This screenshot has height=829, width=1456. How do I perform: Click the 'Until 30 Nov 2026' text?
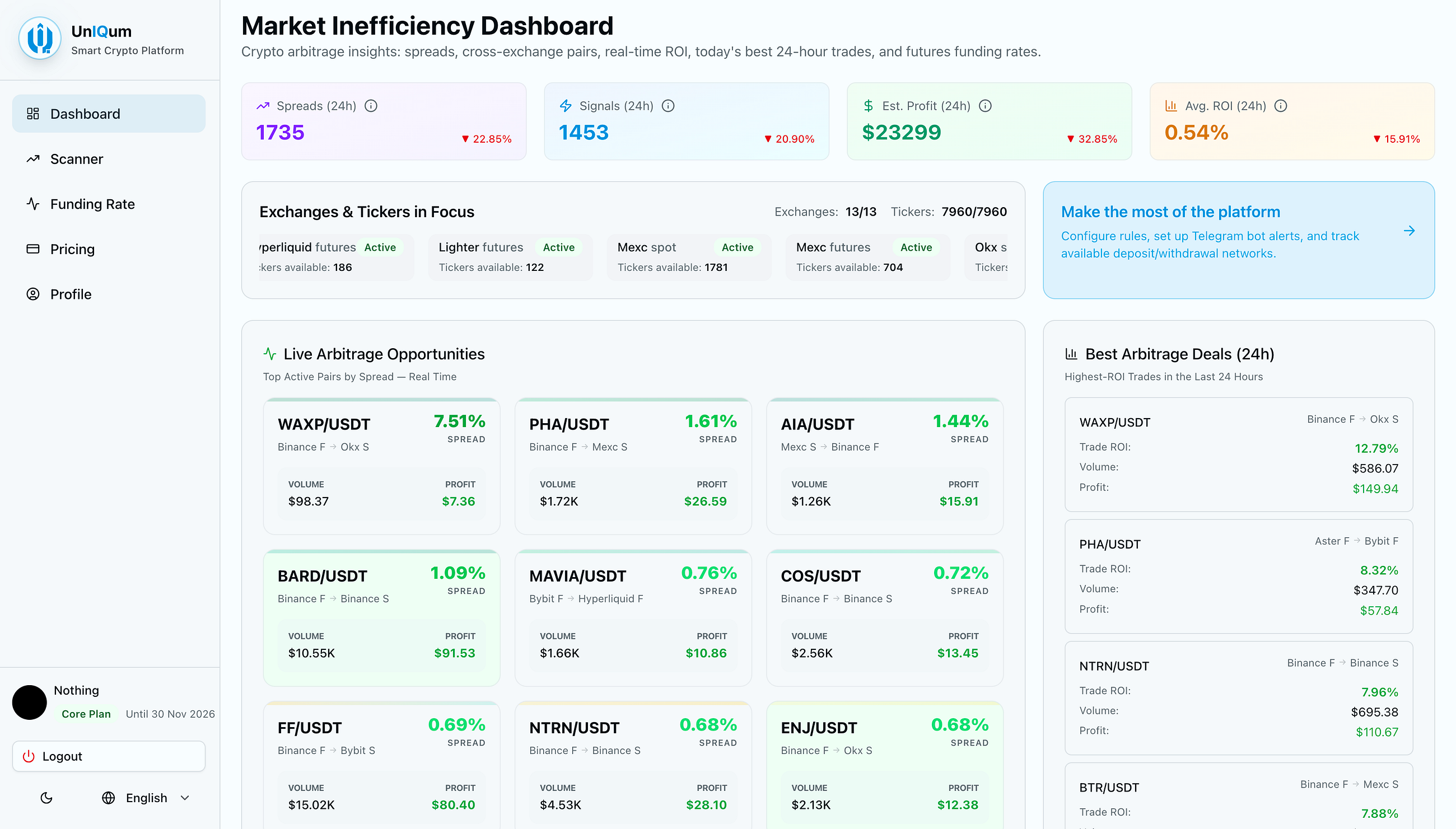[x=170, y=714]
